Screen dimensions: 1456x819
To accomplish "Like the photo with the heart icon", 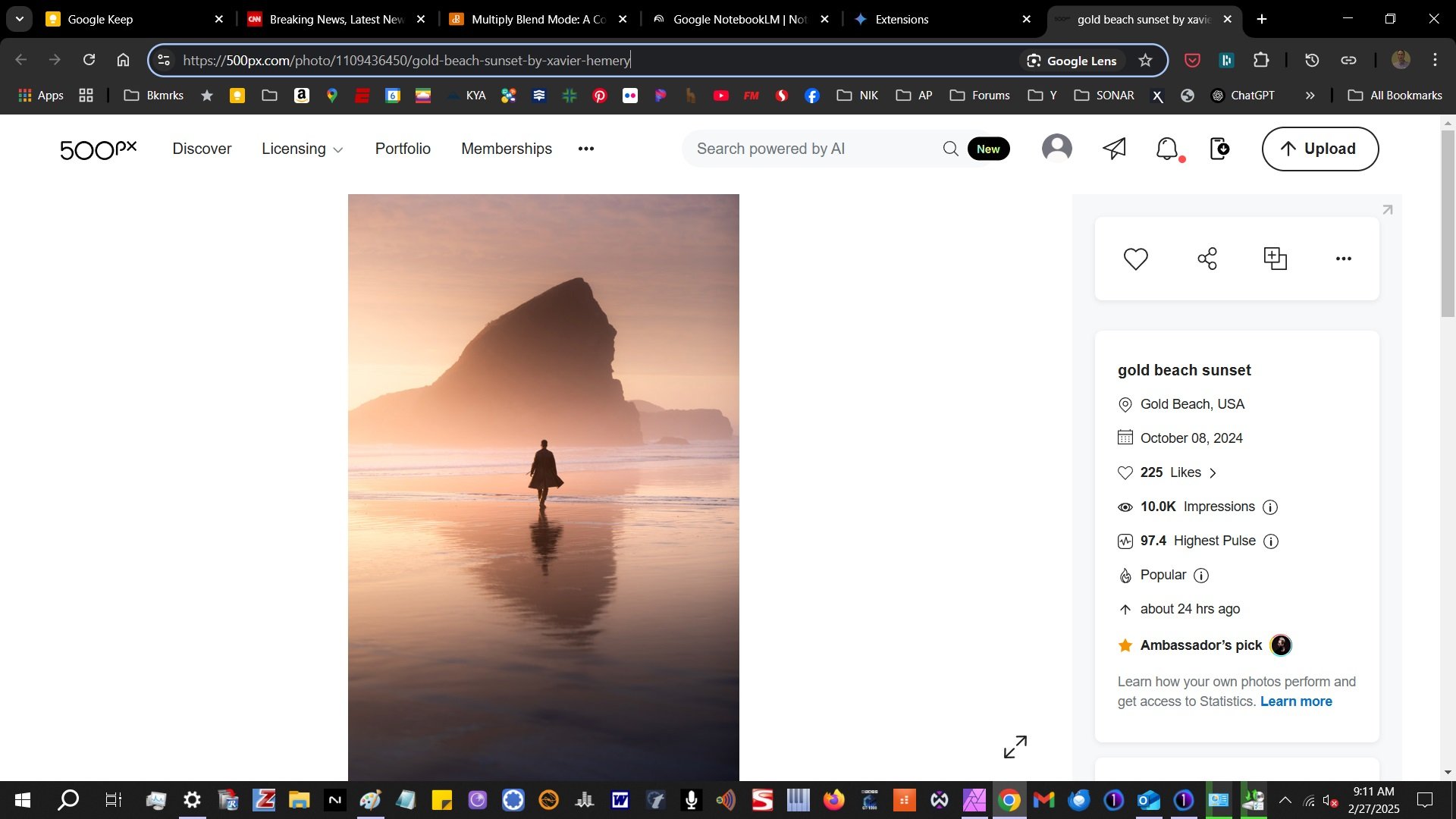I will pos(1135,259).
